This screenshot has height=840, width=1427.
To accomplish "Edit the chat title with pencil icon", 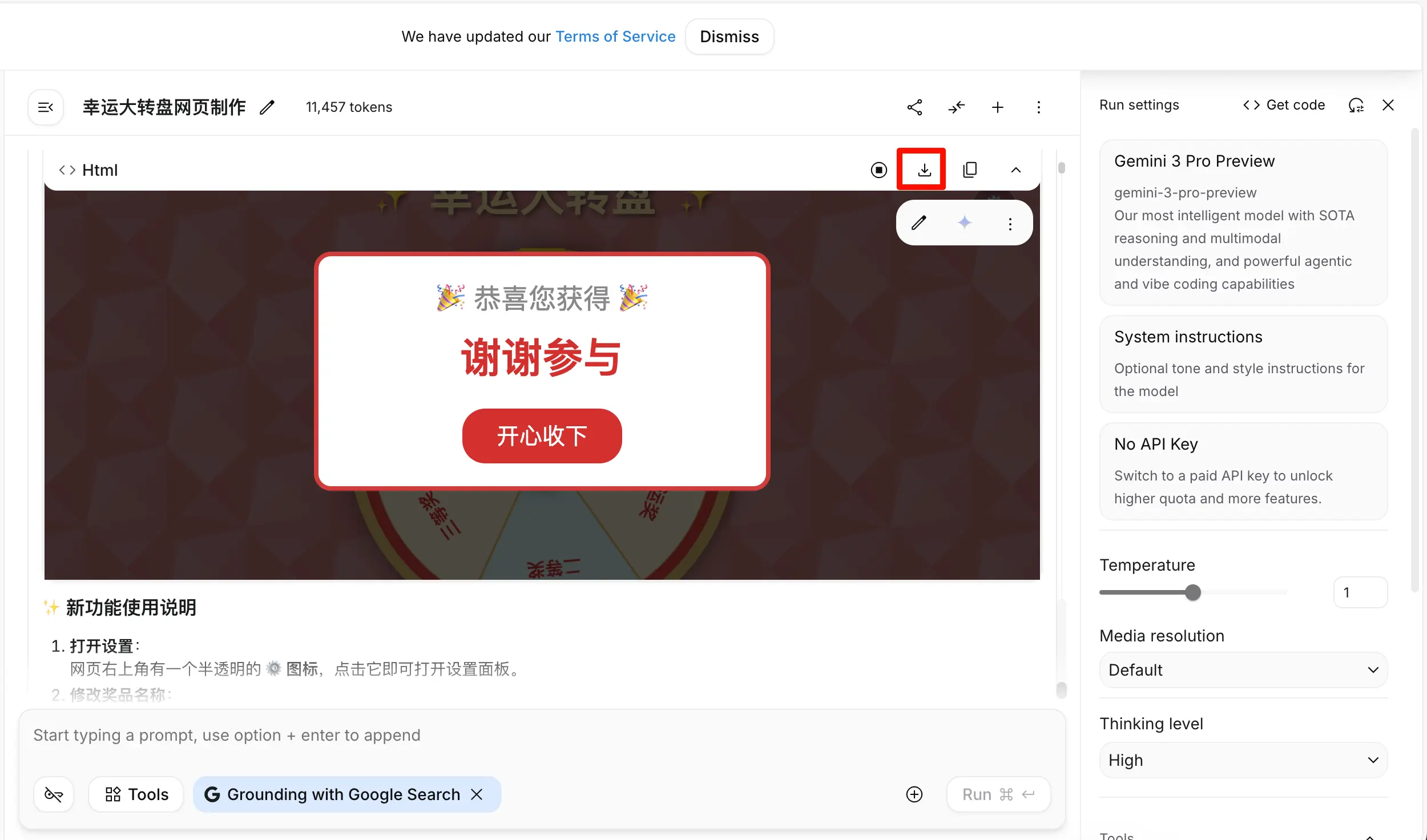I will [x=267, y=107].
